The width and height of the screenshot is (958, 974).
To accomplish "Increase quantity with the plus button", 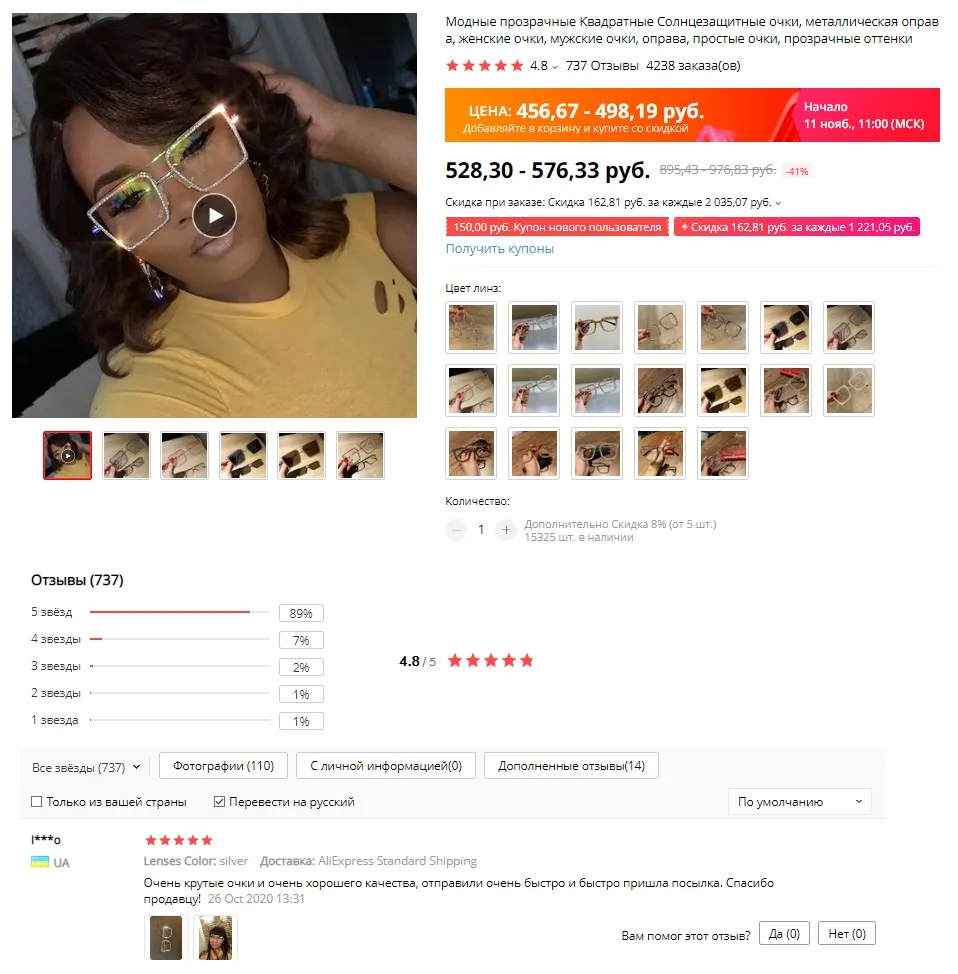I will [x=506, y=530].
